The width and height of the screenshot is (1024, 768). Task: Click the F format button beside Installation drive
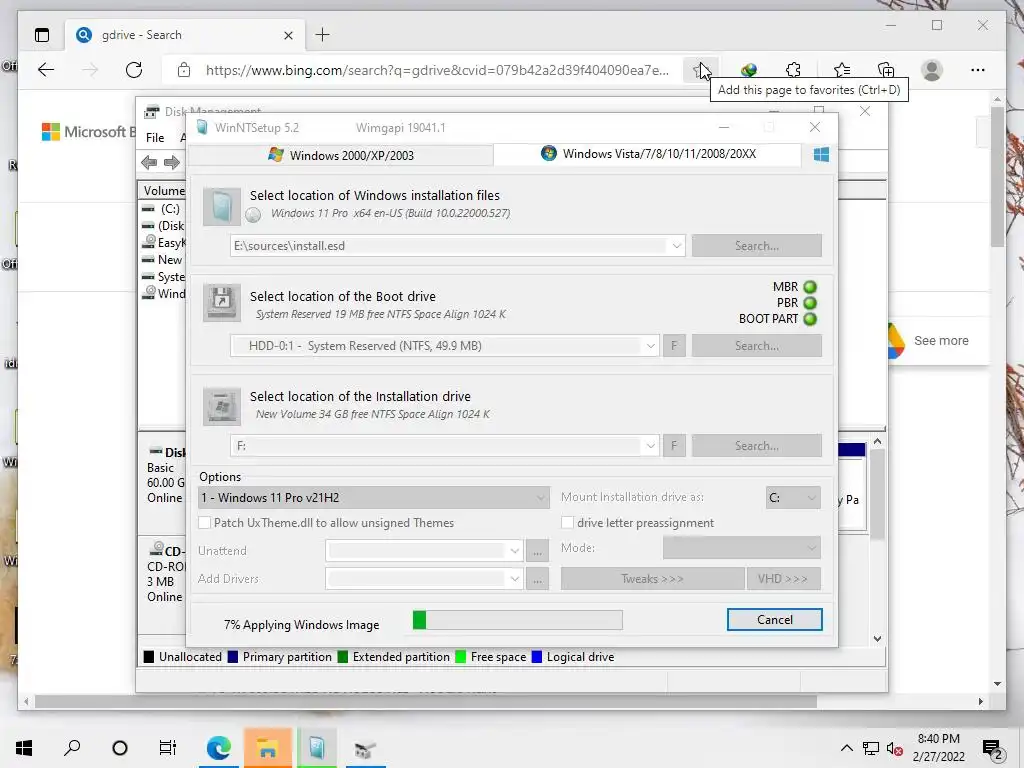tap(674, 446)
